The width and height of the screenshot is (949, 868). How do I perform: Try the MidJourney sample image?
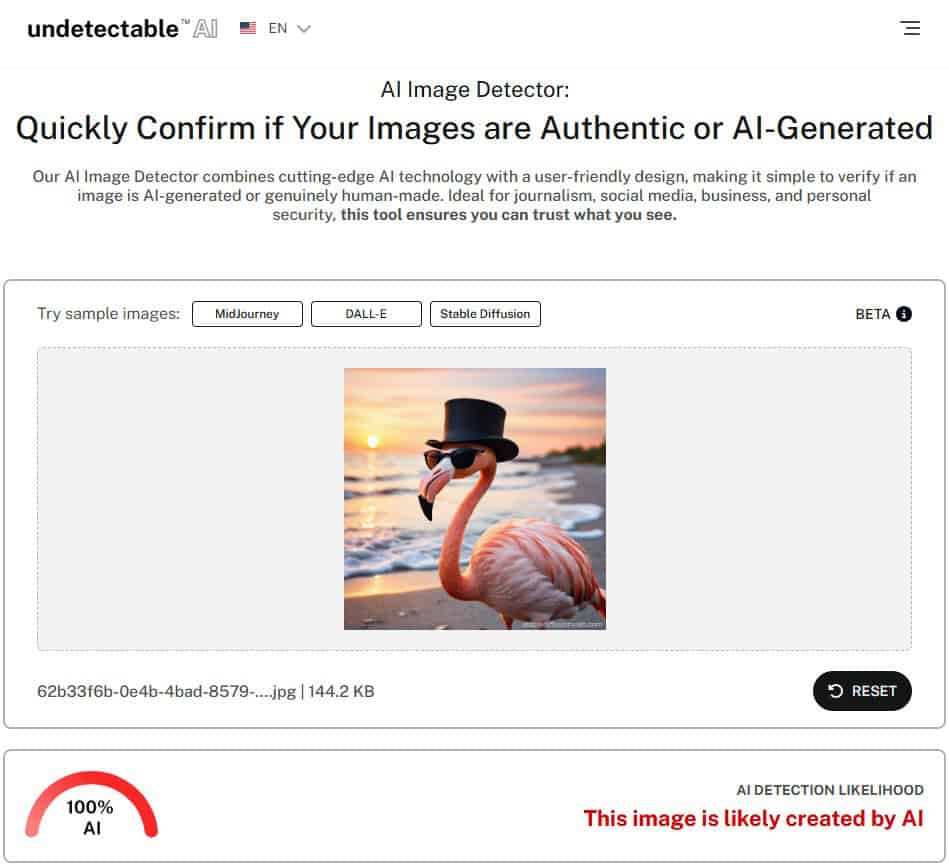247,314
